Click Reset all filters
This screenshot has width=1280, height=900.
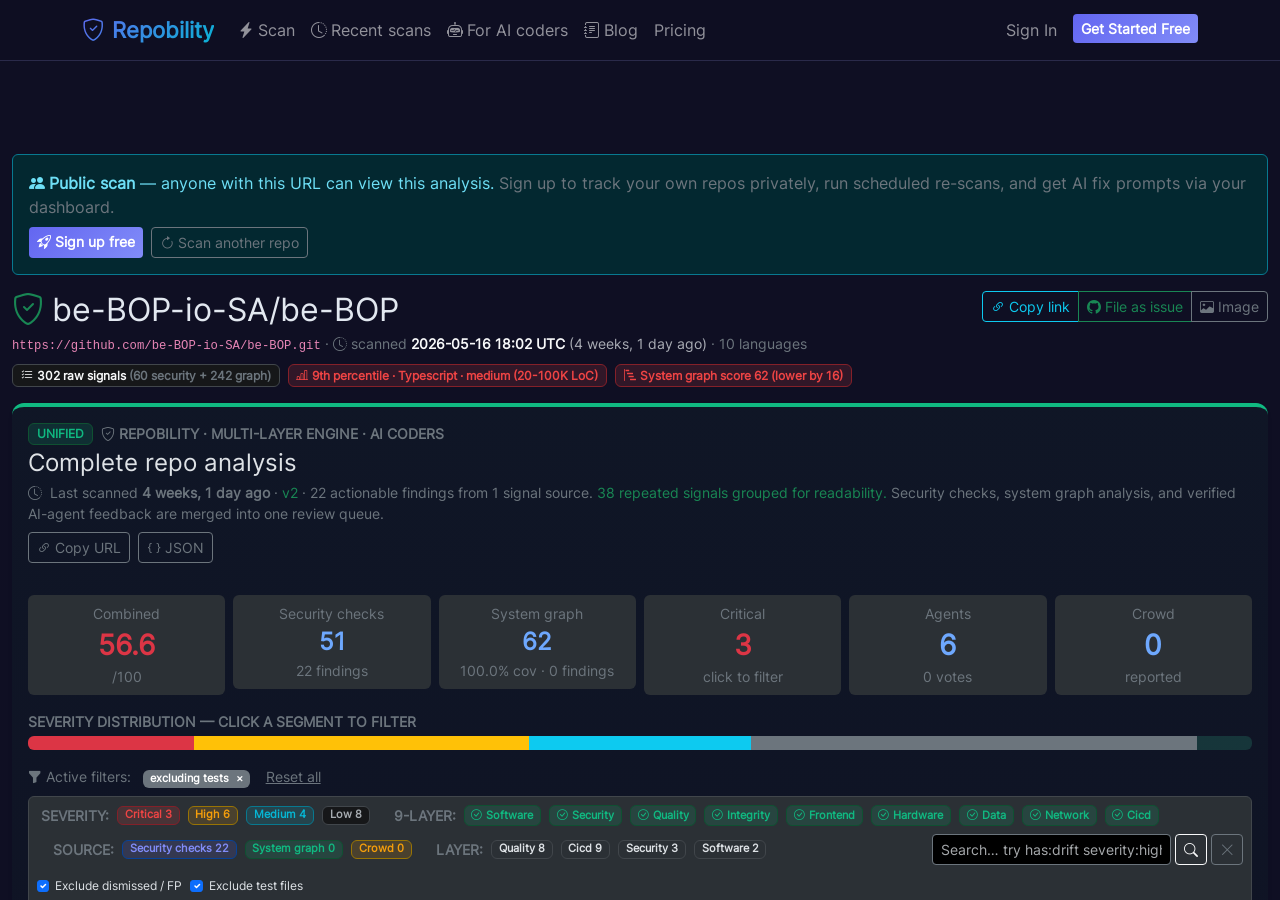click(x=293, y=777)
